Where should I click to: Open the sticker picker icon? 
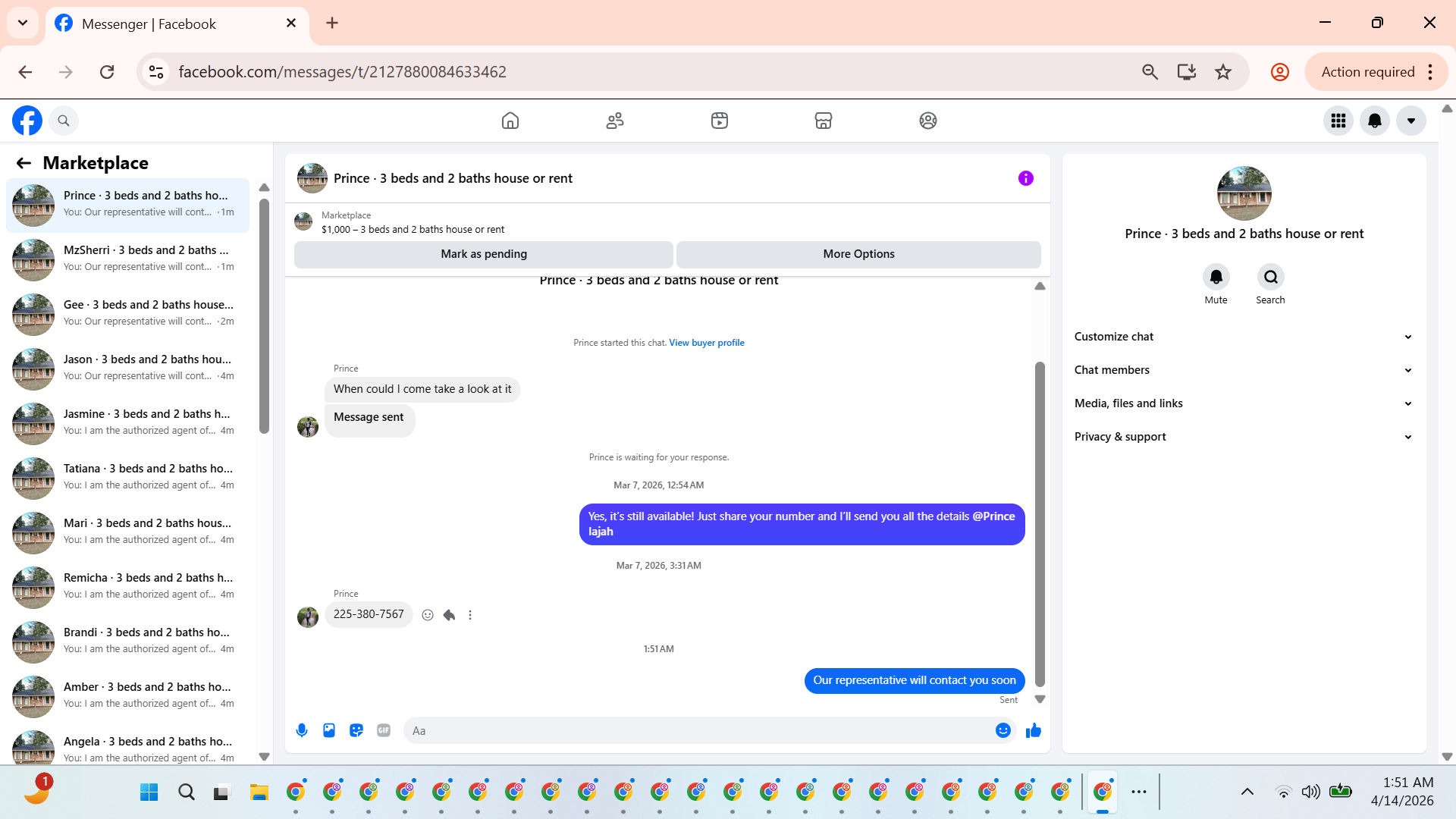pyautogui.click(x=356, y=730)
